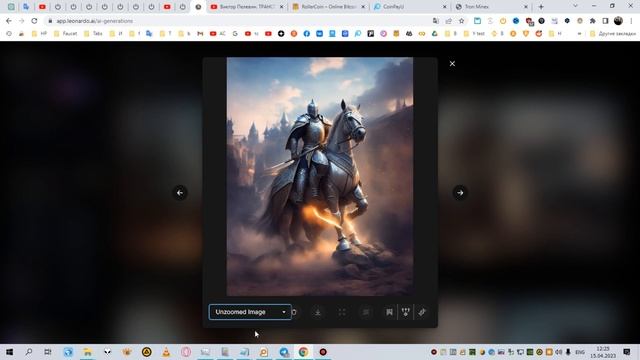Bookmark this page with the star icon
Image resolution: width=640 pixels, height=360 pixels.
coord(461,21)
